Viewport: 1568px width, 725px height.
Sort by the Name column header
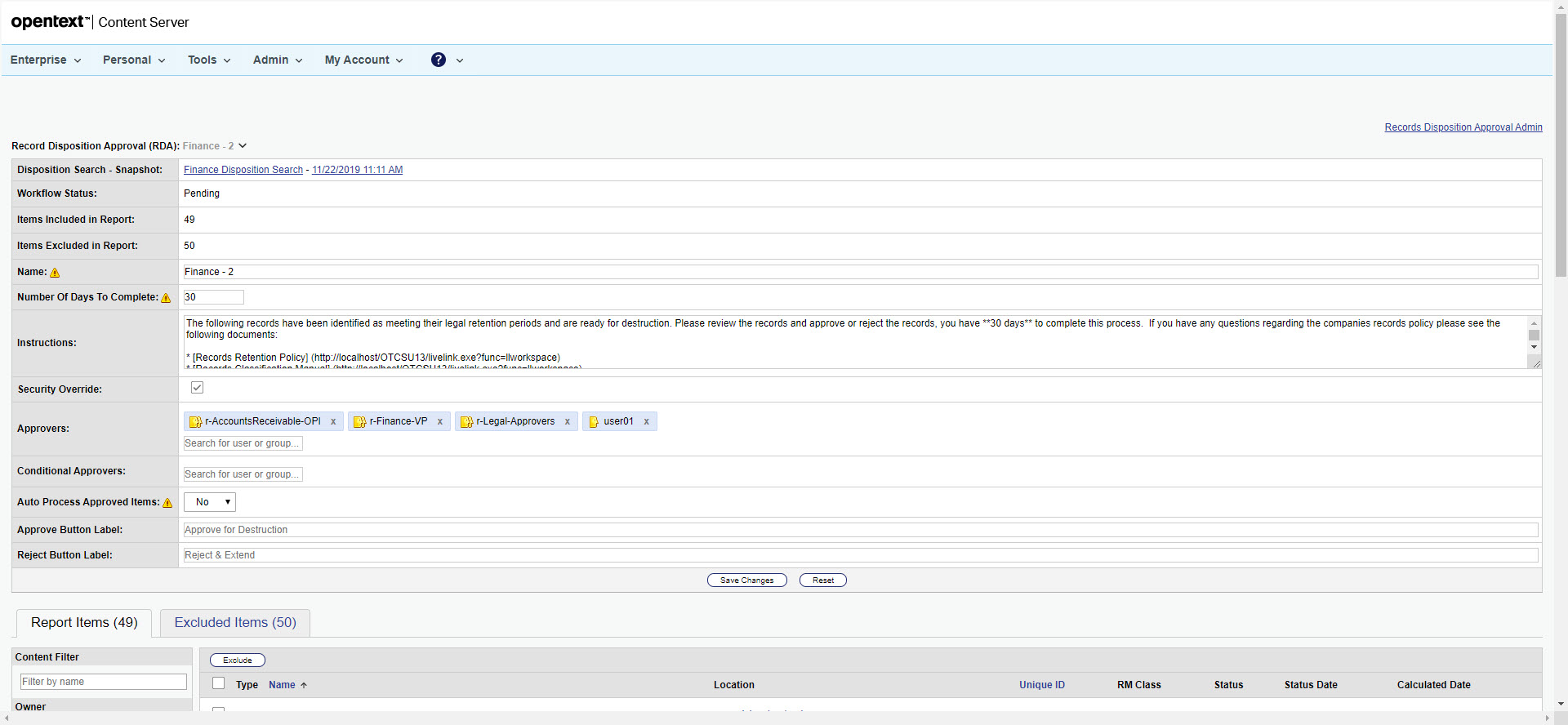click(283, 685)
